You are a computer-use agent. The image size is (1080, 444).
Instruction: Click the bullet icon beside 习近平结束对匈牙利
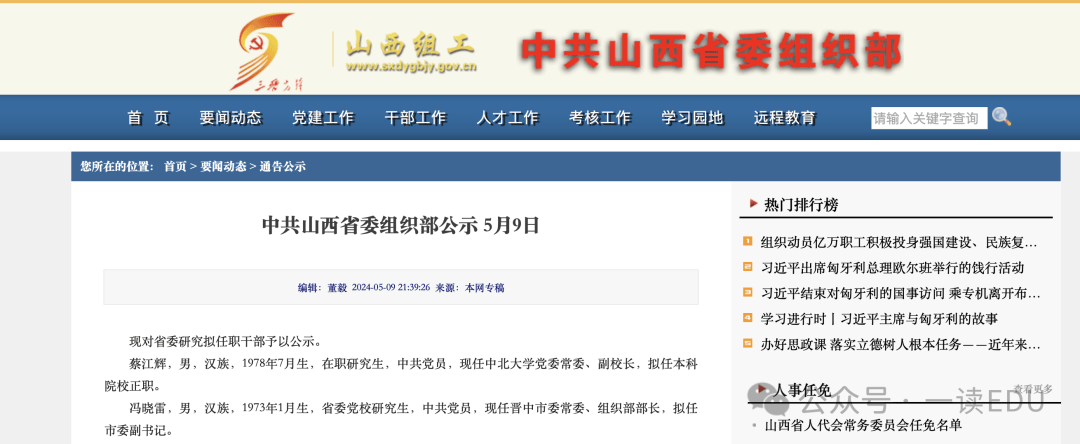click(748, 293)
